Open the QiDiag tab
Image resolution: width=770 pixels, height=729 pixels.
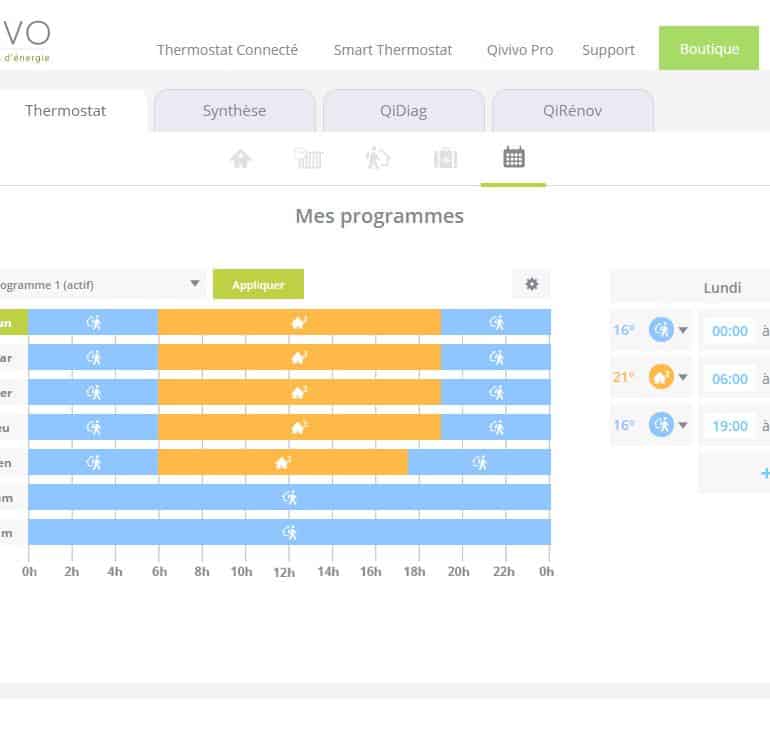tap(403, 111)
